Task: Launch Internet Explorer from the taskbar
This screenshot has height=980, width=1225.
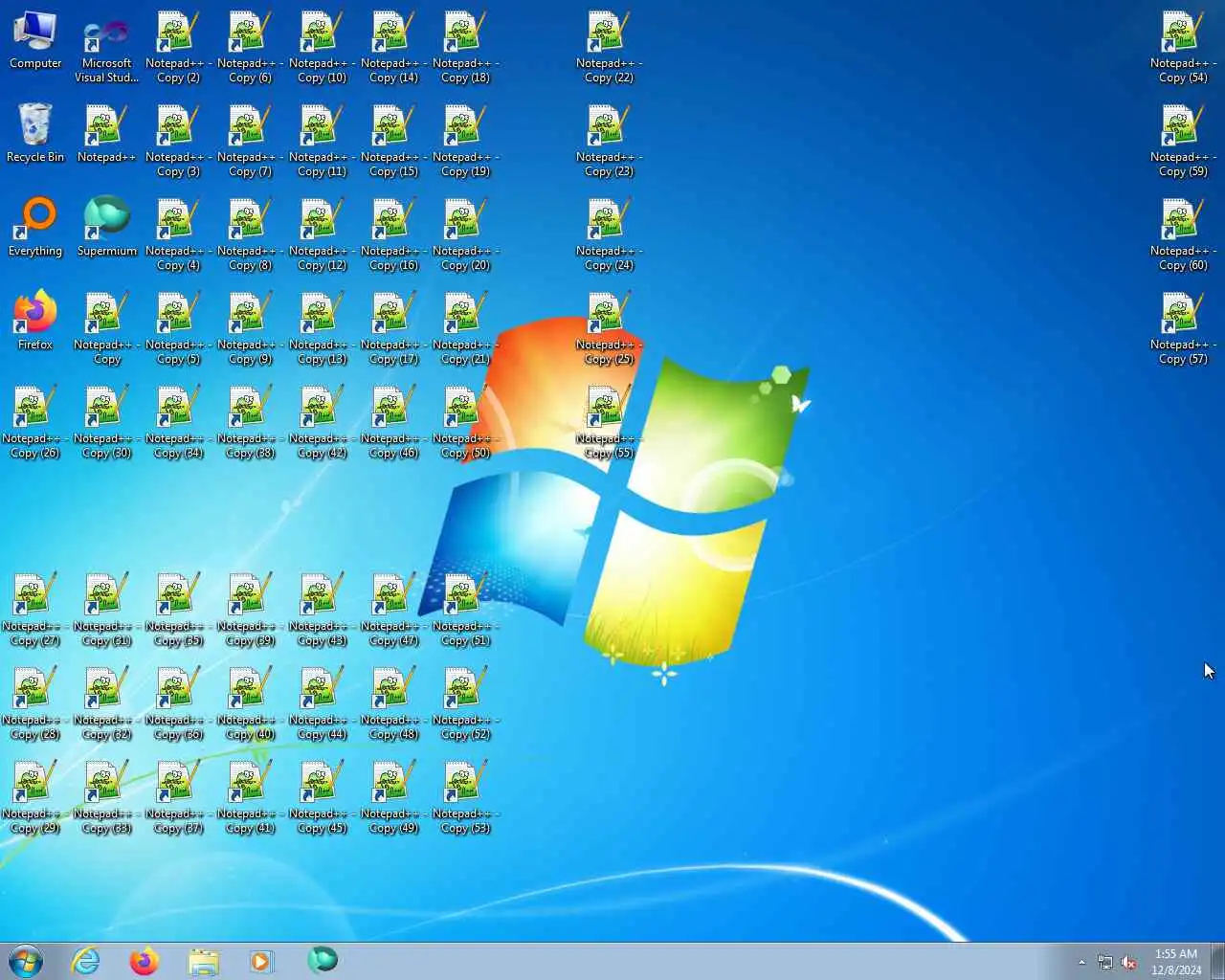Action: pyautogui.click(x=86, y=961)
